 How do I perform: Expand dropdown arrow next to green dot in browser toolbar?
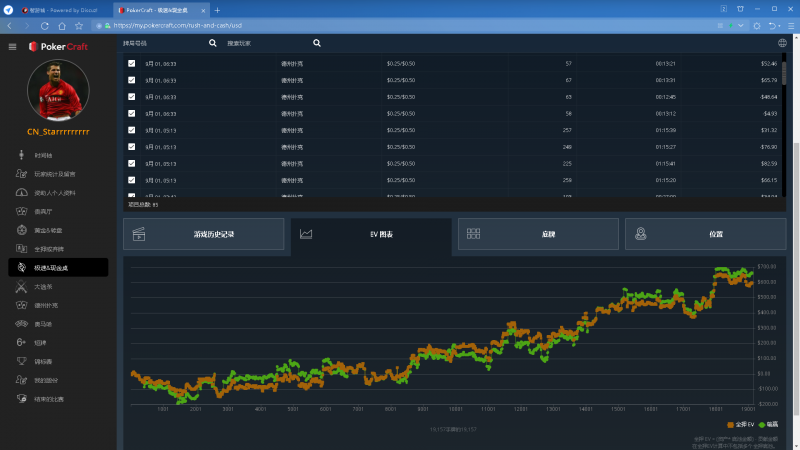[x=742, y=25]
